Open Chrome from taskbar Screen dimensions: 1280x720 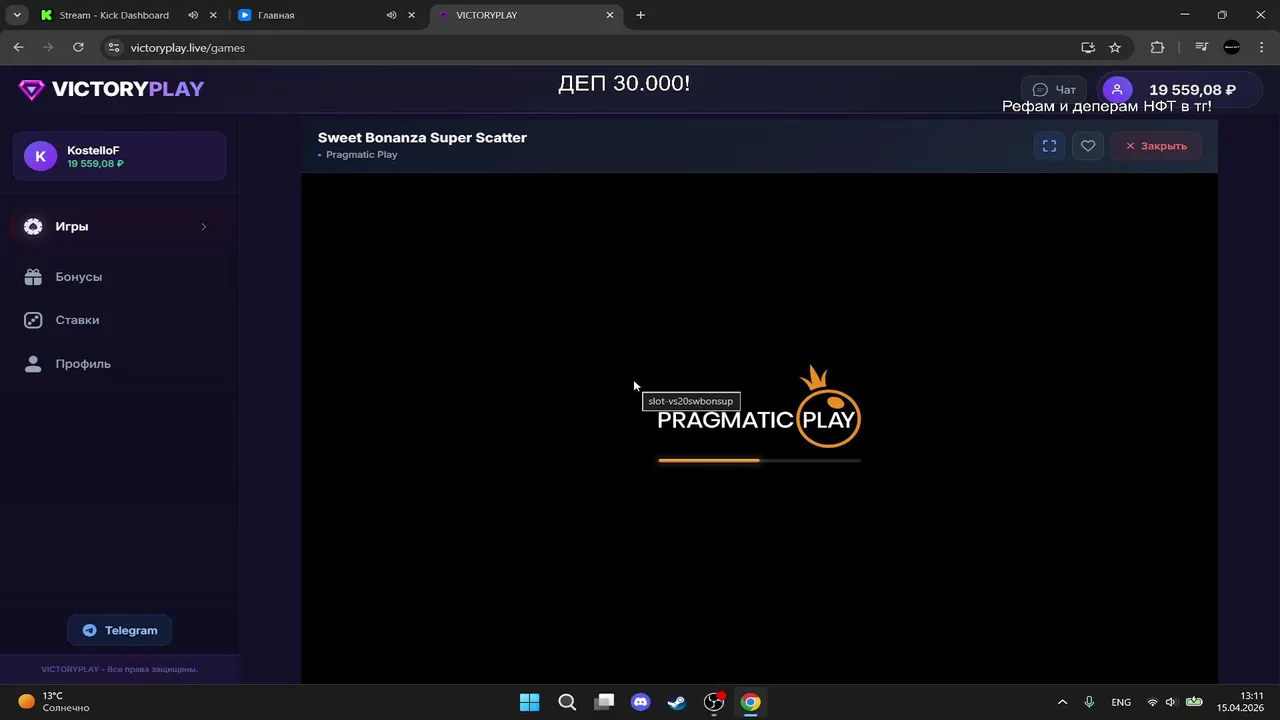(750, 702)
